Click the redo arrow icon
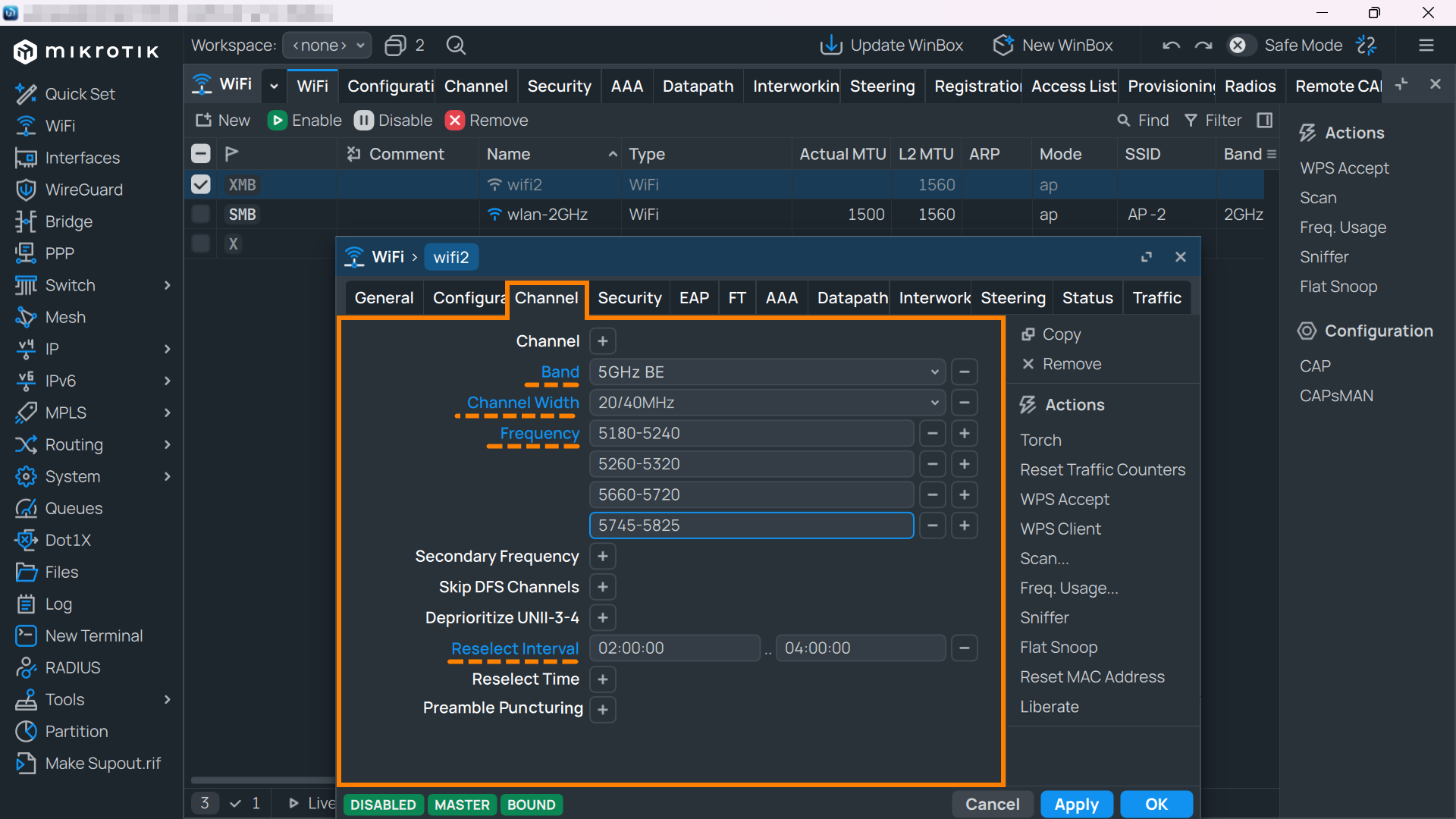1456x819 pixels. pos(1203,45)
